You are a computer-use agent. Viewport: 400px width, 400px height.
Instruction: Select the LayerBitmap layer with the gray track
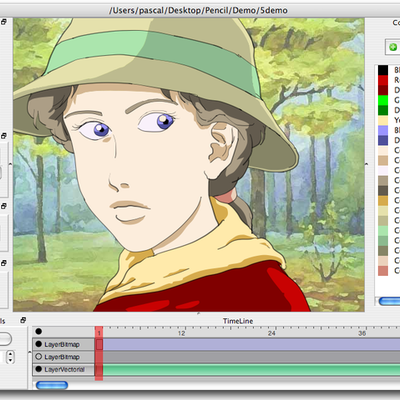pyautogui.click(x=62, y=357)
